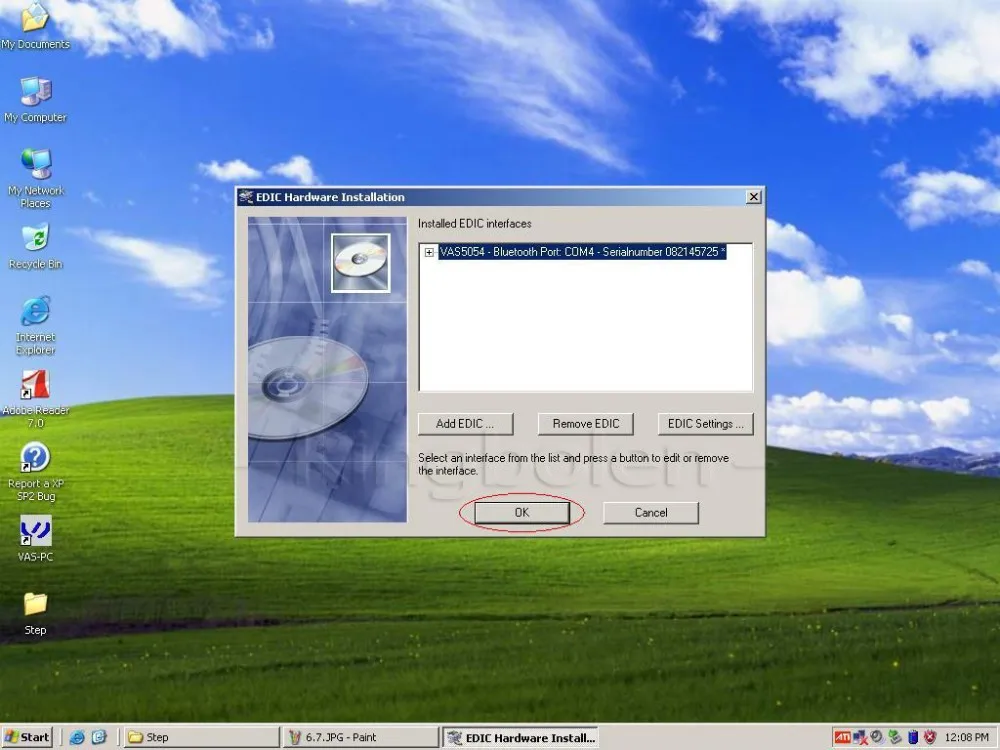Image resolution: width=1000 pixels, height=750 pixels.
Task: Click EDIC Hardware Install taskbar button
Action: pos(520,738)
